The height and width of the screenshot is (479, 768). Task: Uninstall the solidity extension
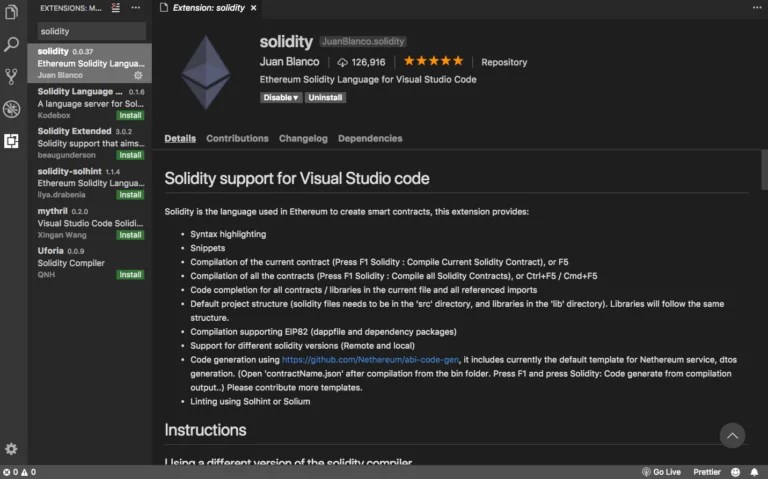(325, 98)
